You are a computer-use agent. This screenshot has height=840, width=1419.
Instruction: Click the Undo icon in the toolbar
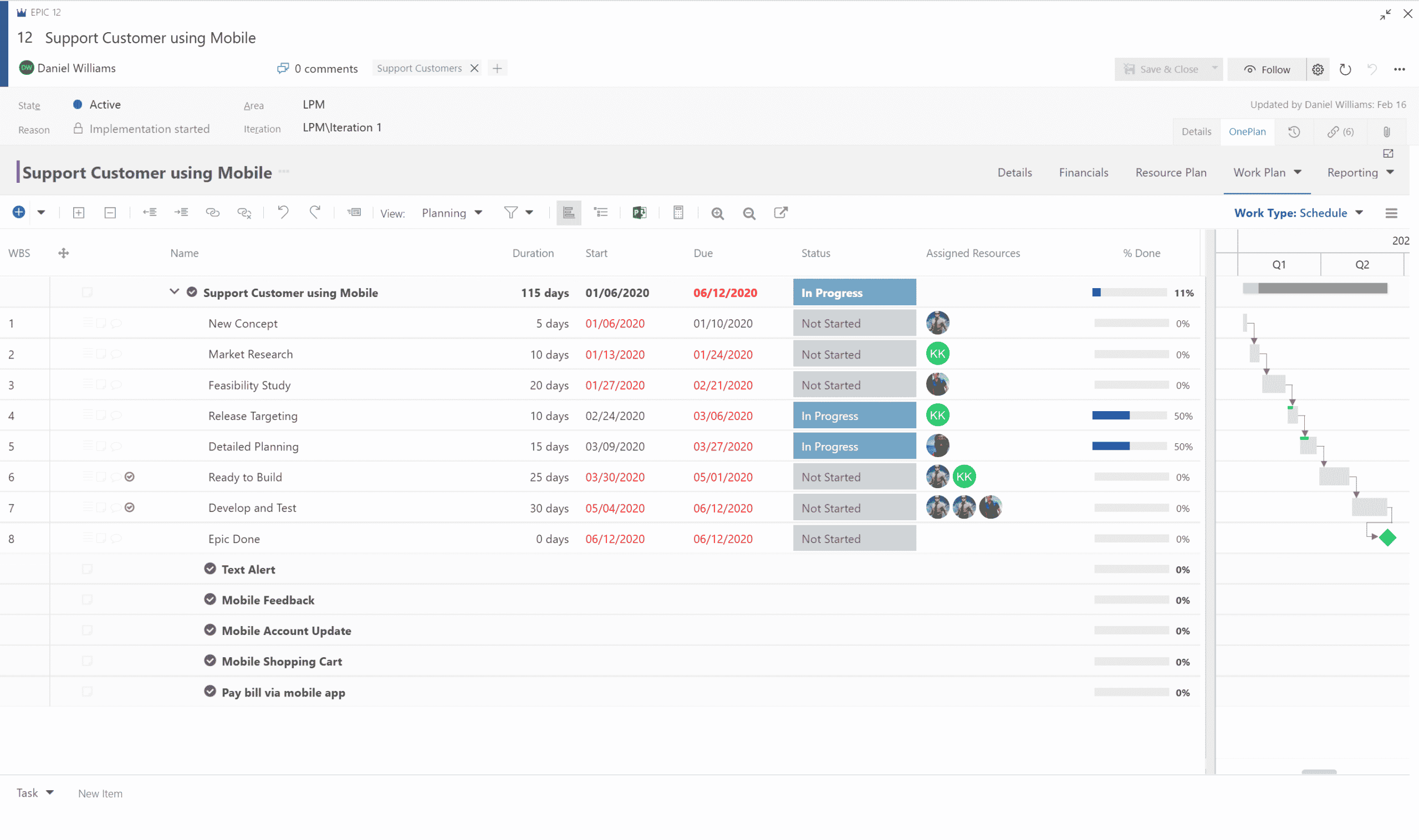(283, 212)
